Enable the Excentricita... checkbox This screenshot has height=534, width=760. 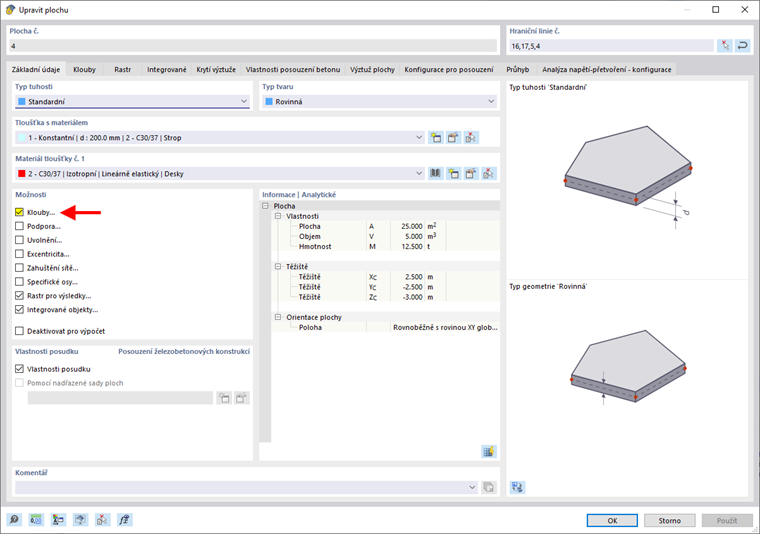pyautogui.click(x=19, y=254)
